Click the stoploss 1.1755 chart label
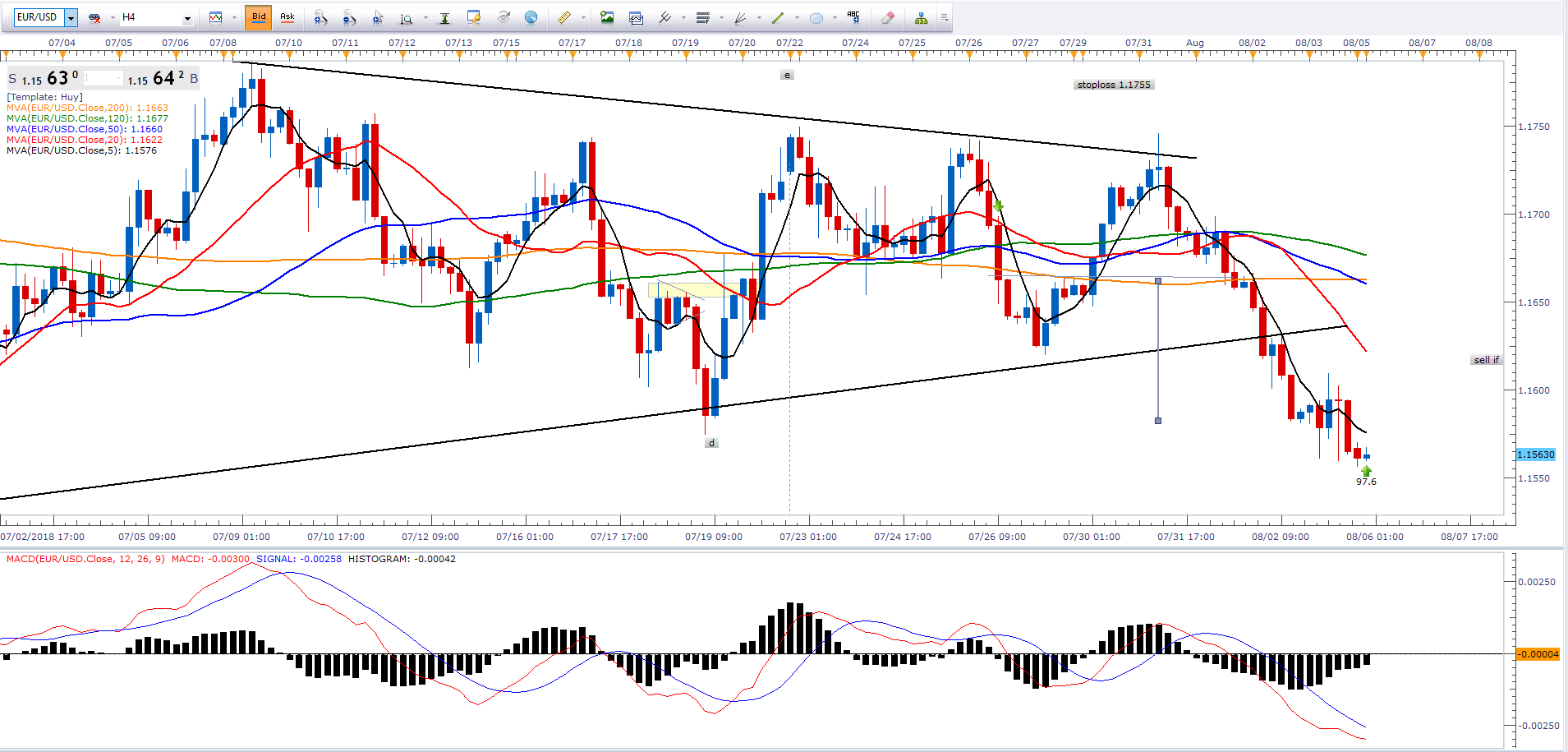This screenshot has height=752, width=1568. point(1113,85)
